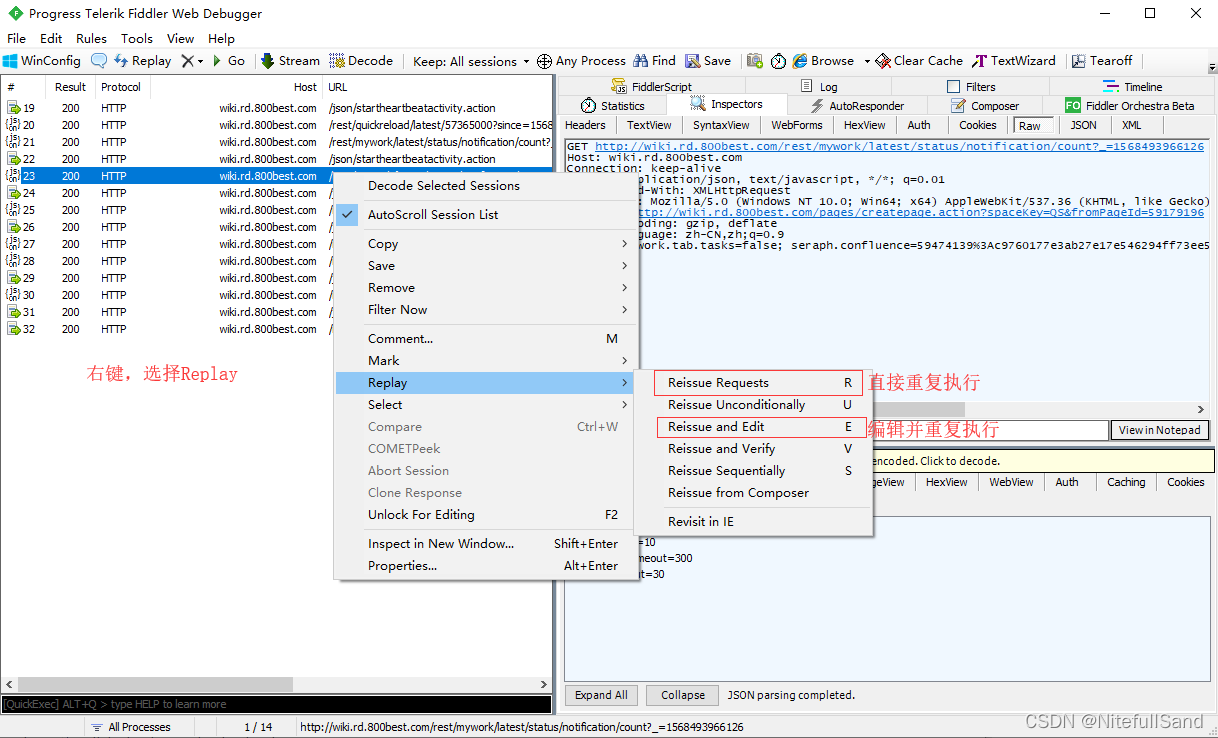The width and height of the screenshot is (1218, 738).
Task: Click the Browse toolbar button
Action: pyautogui.click(x=823, y=61)
